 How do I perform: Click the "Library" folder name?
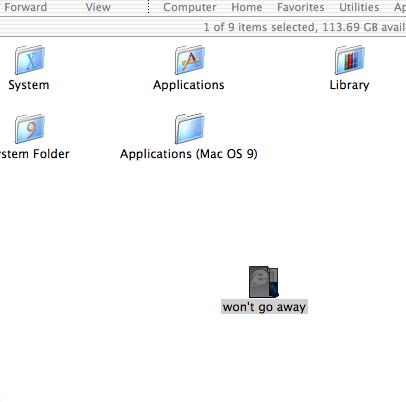point(349,85)
